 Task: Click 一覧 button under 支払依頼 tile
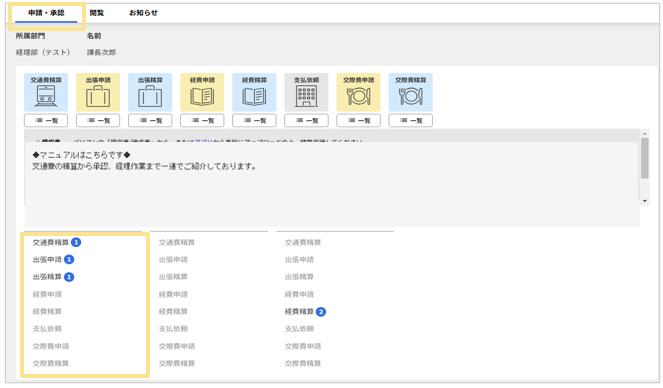(306, 120)
